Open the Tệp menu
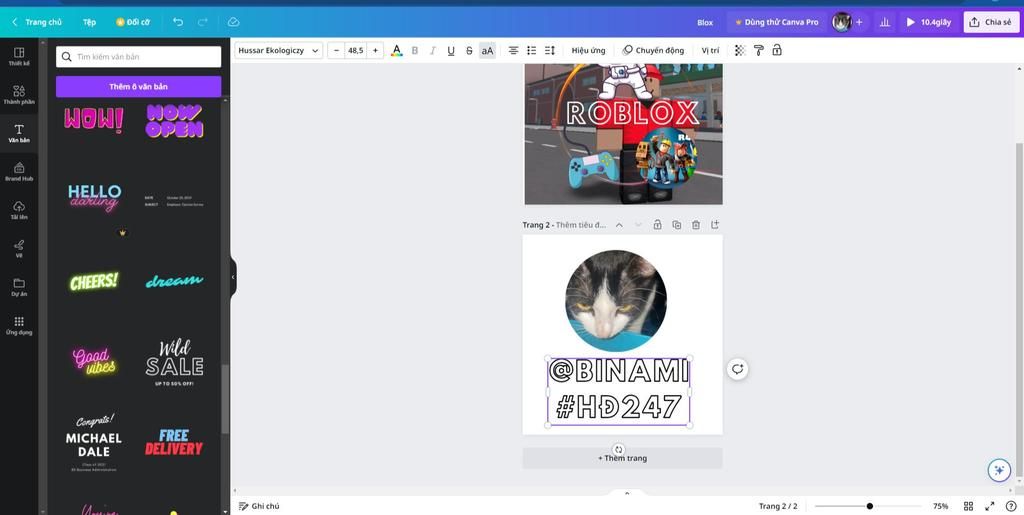 pyautogui.click(x=89, y=22)
